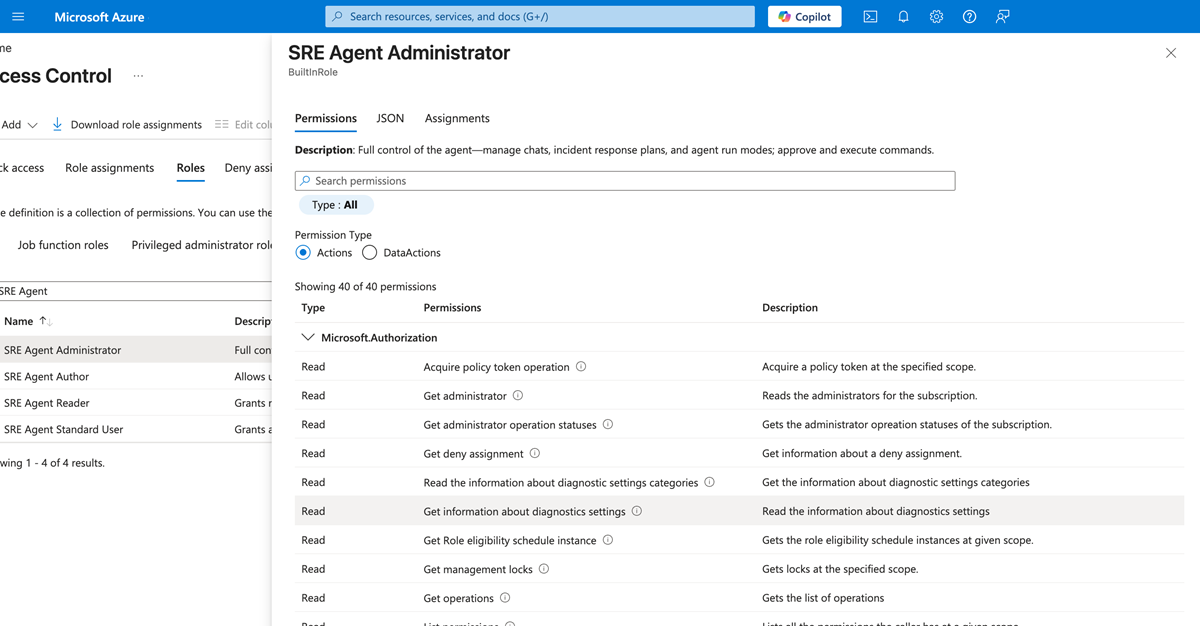Close the SRE Agent Administrator panel
The image size is (1200, 626).
click(x=1171, y=53)
